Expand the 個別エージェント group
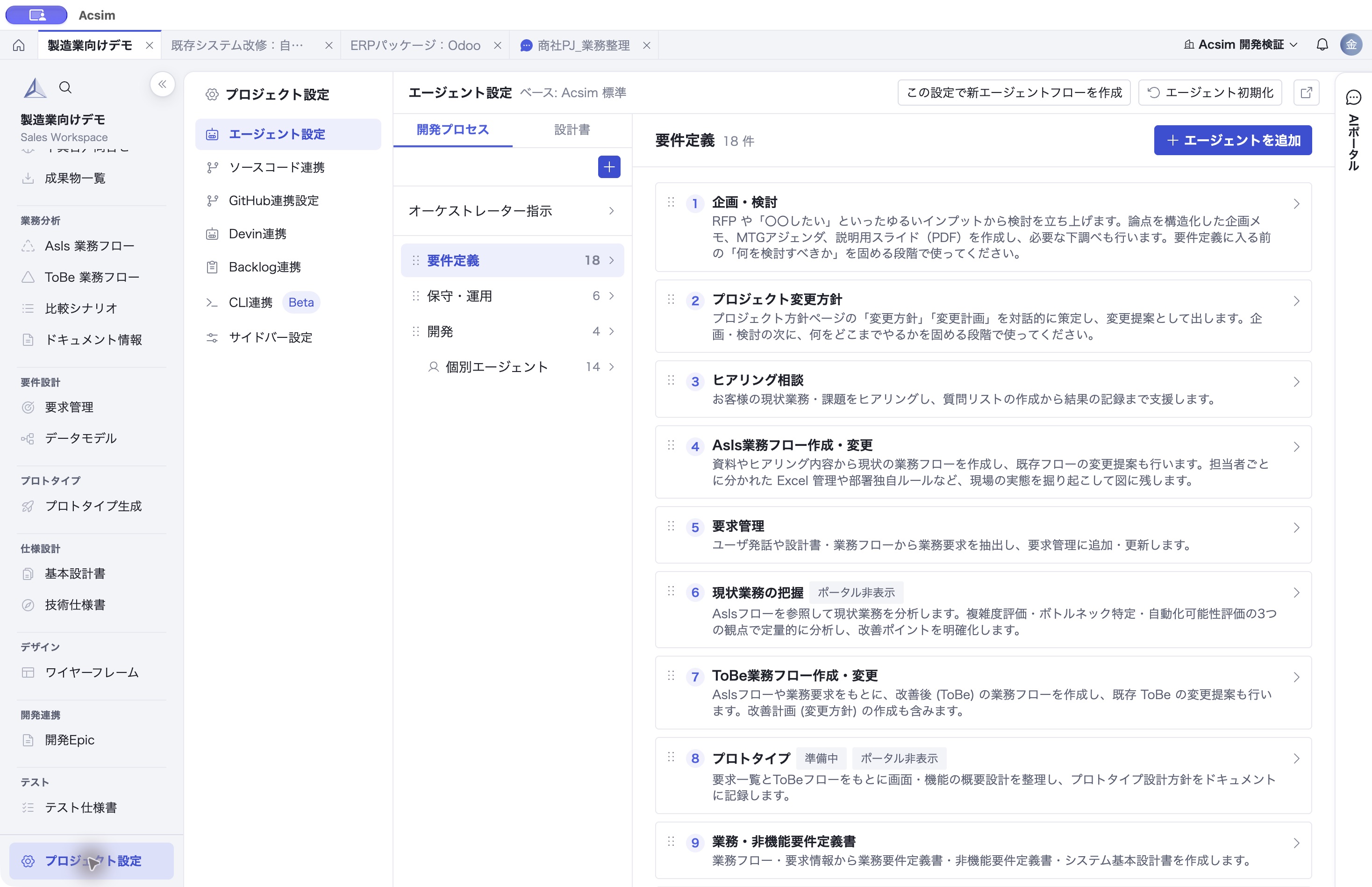1372x887 pixels. [512, 367]
